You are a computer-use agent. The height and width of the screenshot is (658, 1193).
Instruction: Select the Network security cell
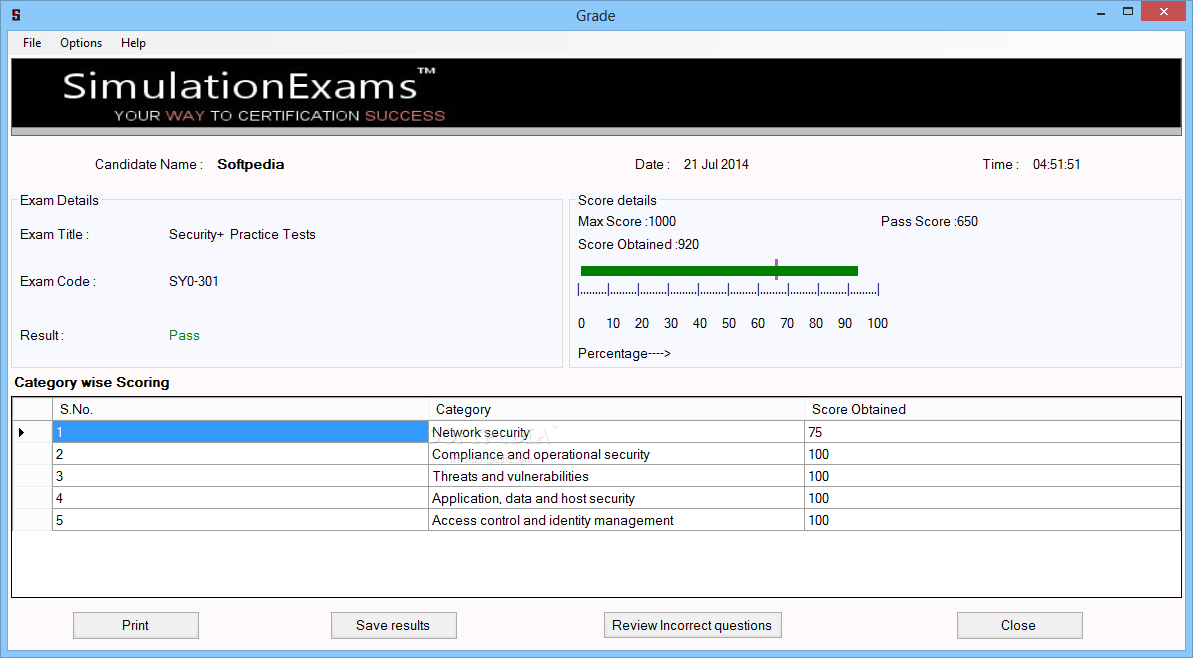click(616, 432)
